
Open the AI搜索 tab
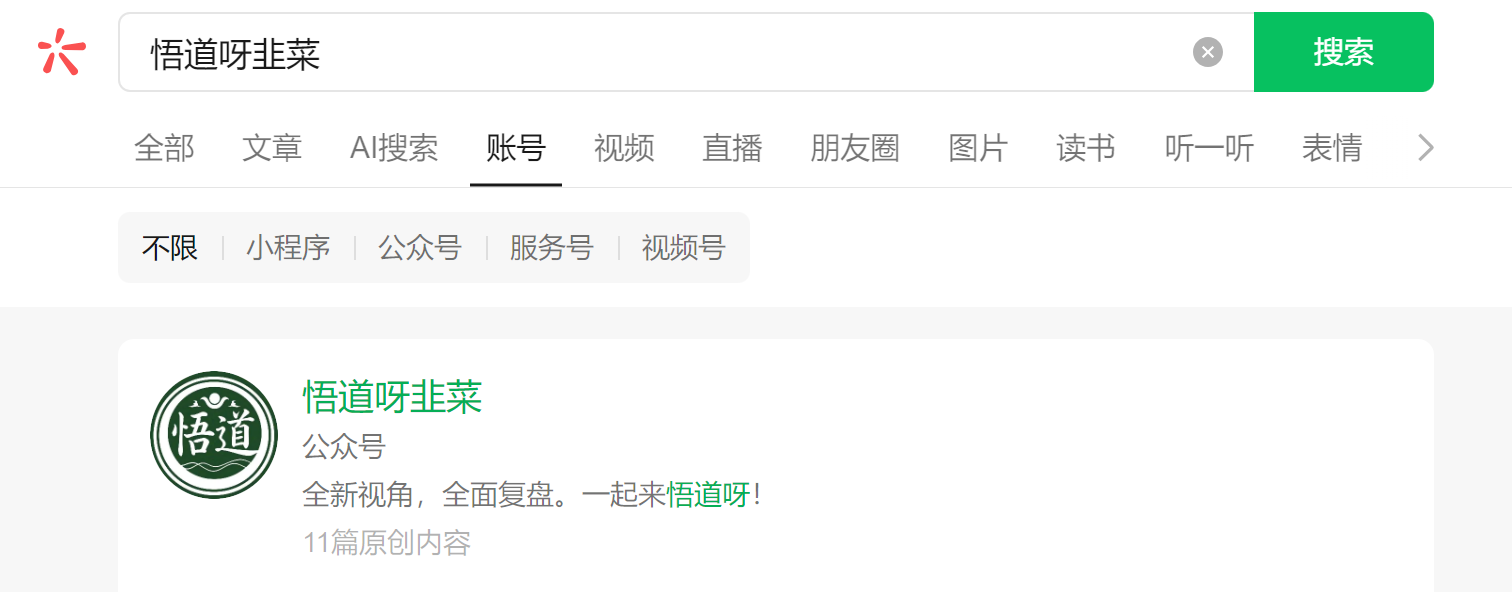click(394, 148)
